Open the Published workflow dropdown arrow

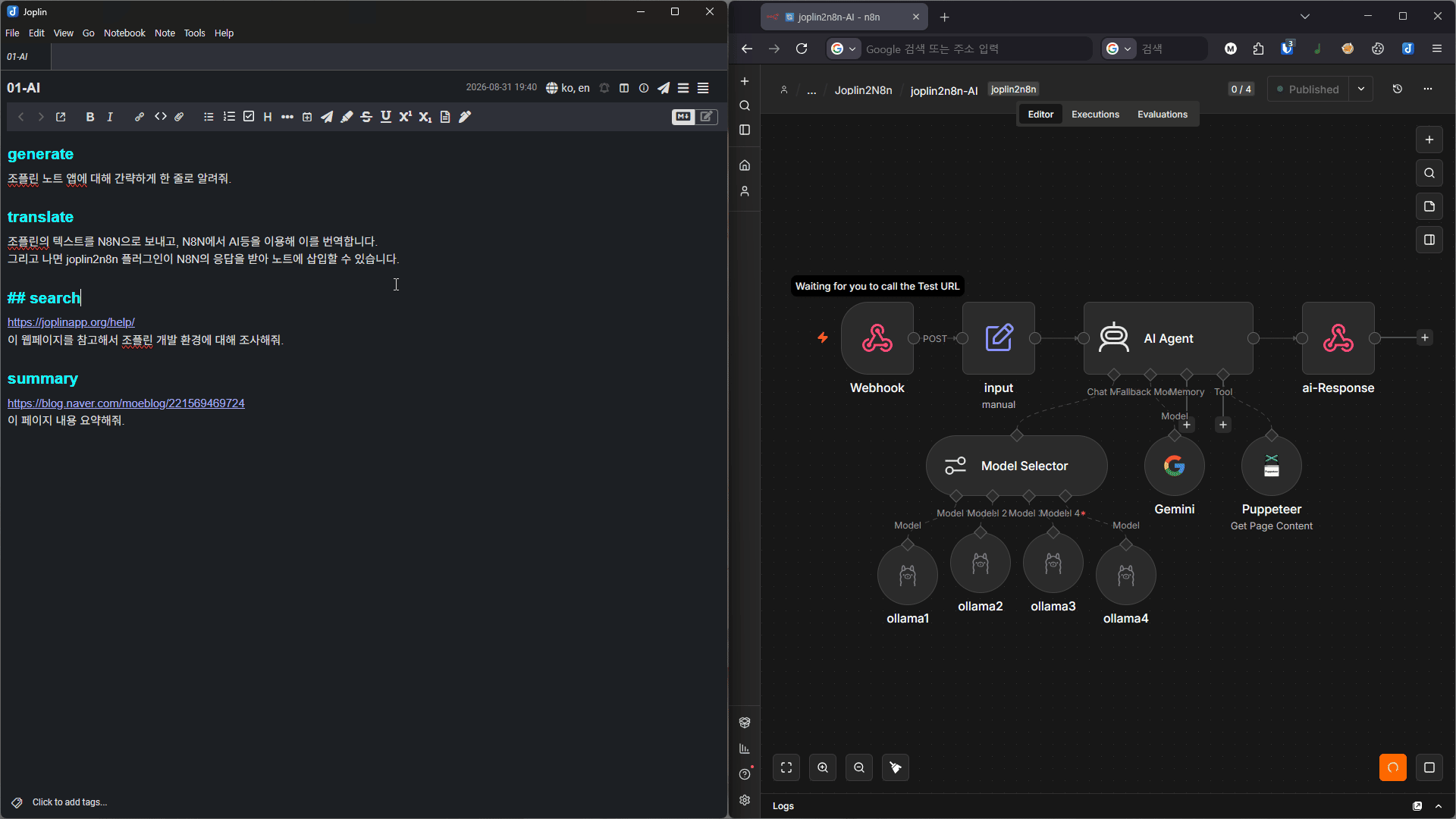click(1361, 89)
